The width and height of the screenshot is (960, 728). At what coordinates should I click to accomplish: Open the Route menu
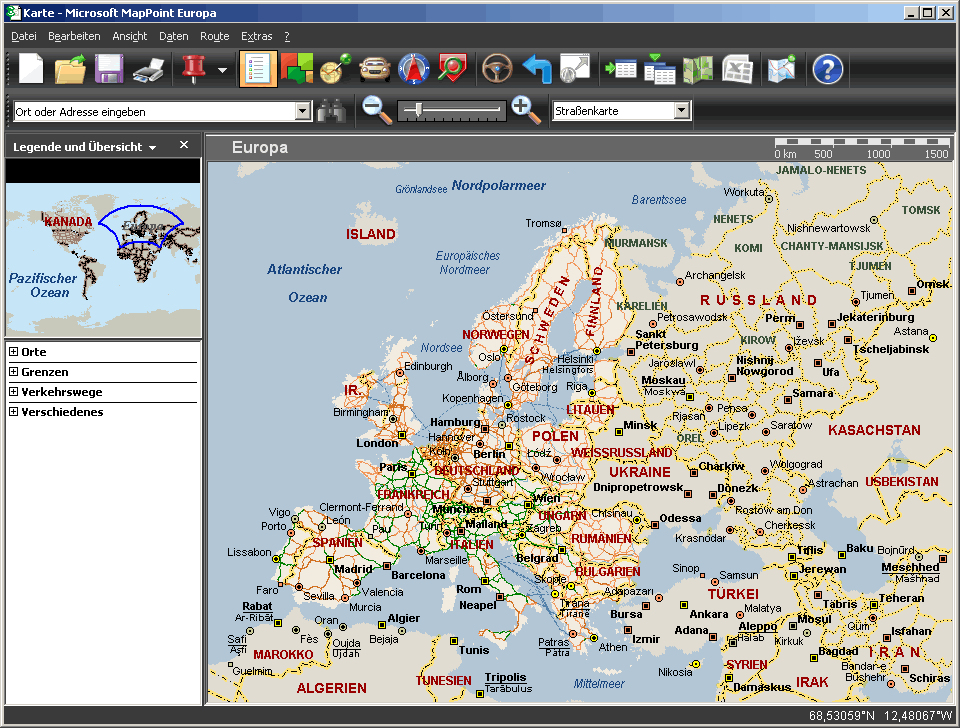pyautogui.click(x=214, y=35)
